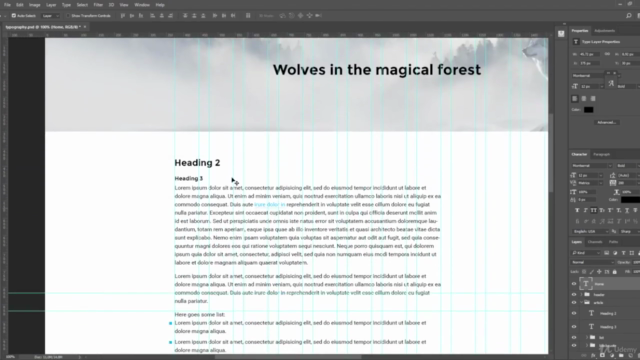Apply Superscript in Character panel
The width and height of the screenshot is (640, 360).
(610, 210)
